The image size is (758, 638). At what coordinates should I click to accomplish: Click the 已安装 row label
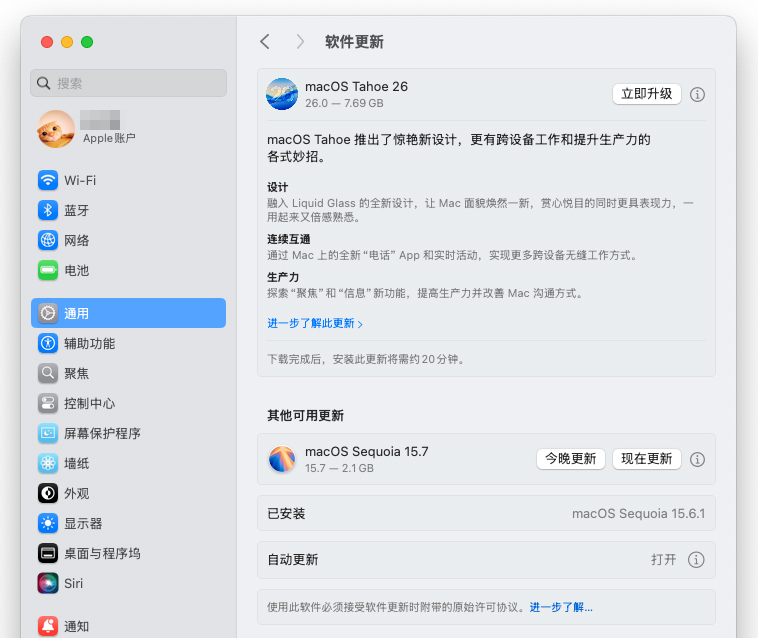(x=286, y=513)
